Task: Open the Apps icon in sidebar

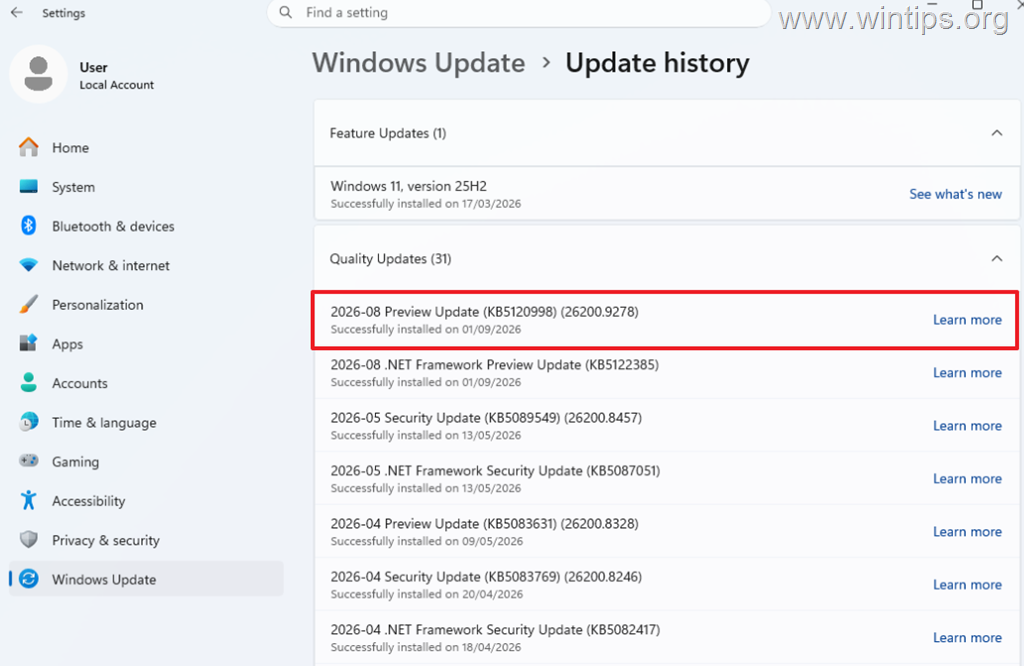Action: [x=28, y=343]
